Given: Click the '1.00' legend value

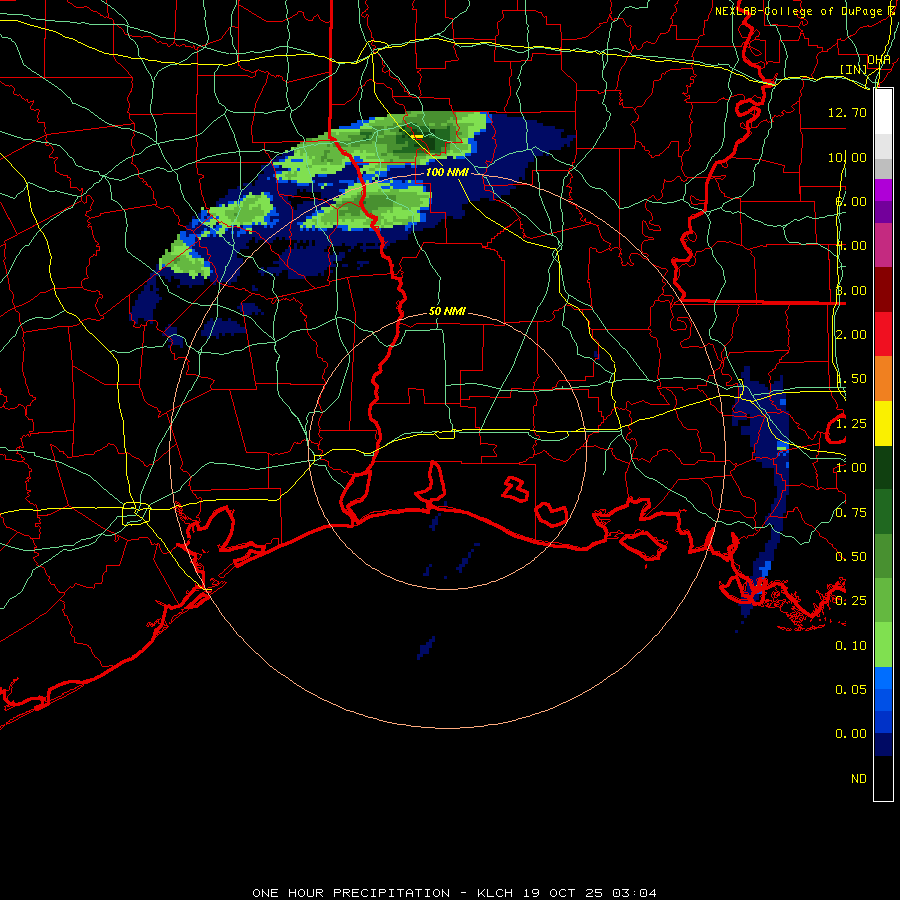Looking at the screenshot, I should point(851,468).
